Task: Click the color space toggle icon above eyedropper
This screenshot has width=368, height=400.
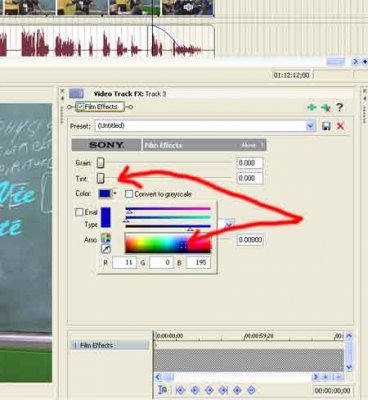Action: tap(106, 238)
